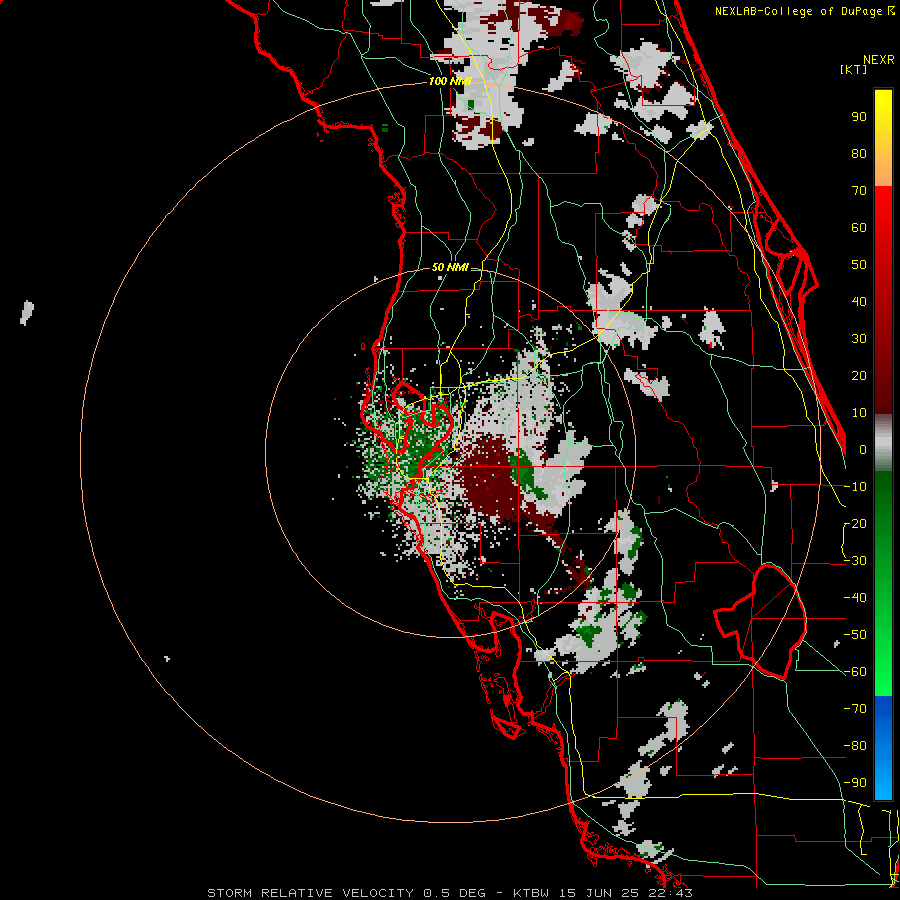Select the -30 legend value
Viewport: 900px width, 900px height.
pos(855,561)
